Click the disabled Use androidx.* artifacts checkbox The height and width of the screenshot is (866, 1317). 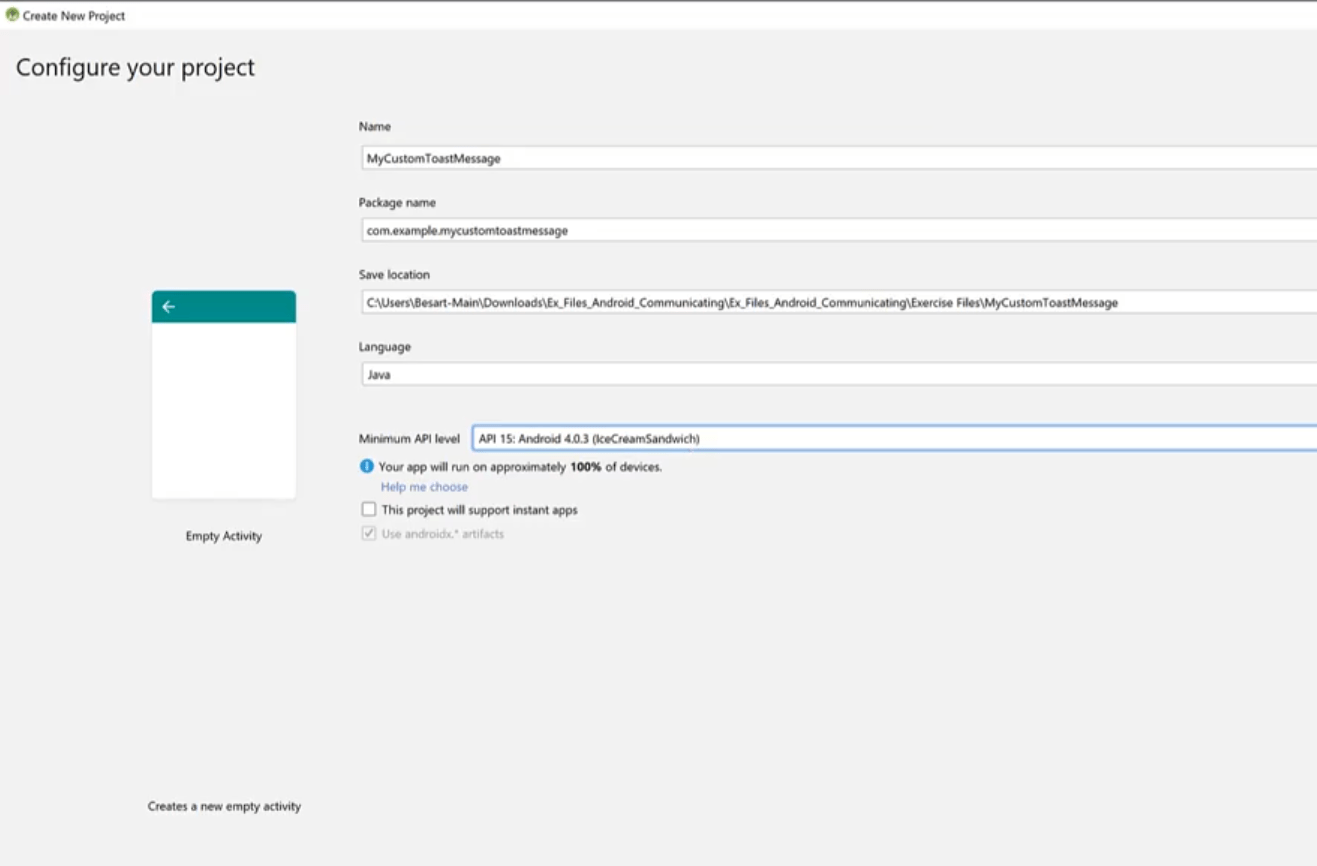point(367,533)
